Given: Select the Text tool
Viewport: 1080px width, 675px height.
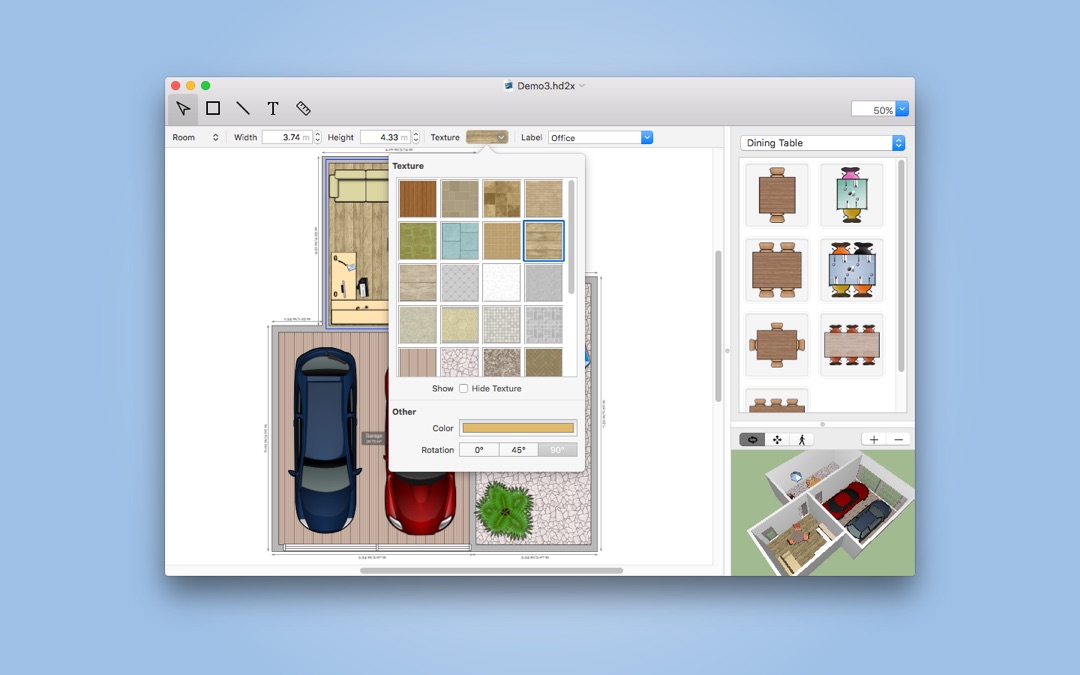Looking at the screenshot, I should tap(273, 109).
